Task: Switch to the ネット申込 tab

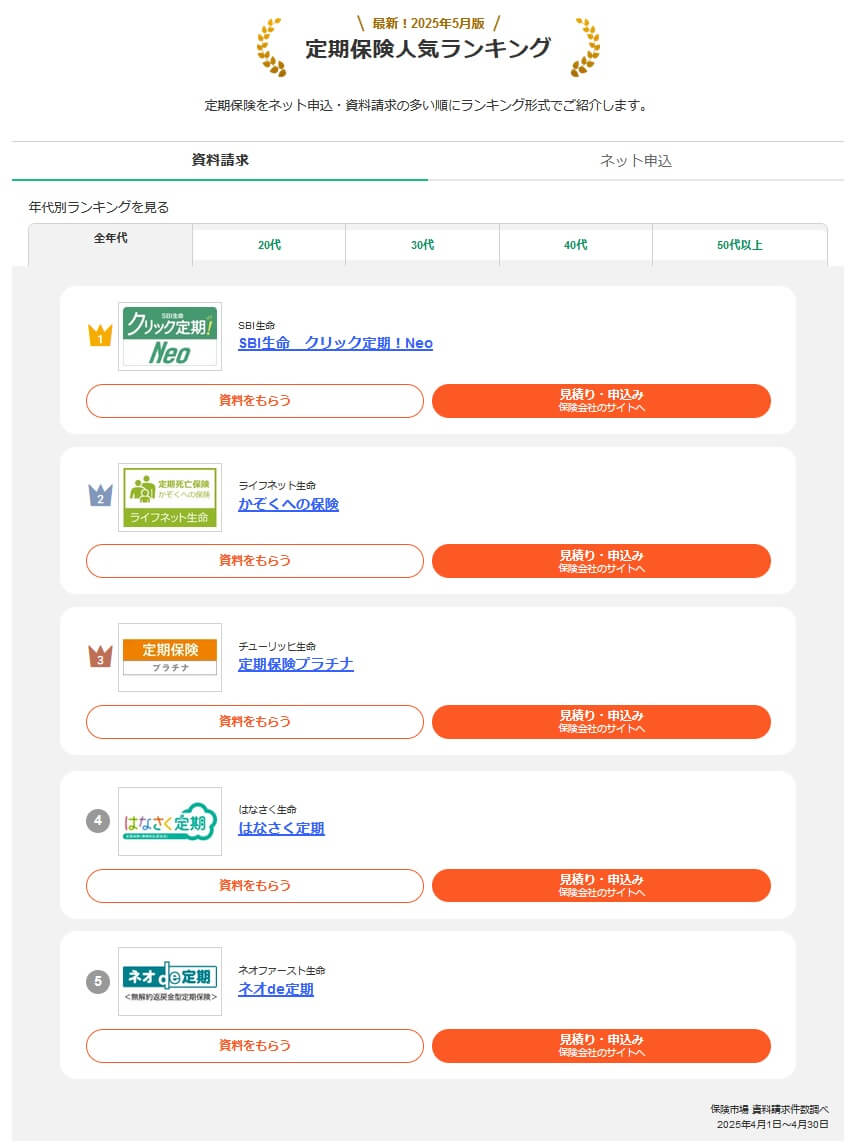Action: tap(636, 161)
